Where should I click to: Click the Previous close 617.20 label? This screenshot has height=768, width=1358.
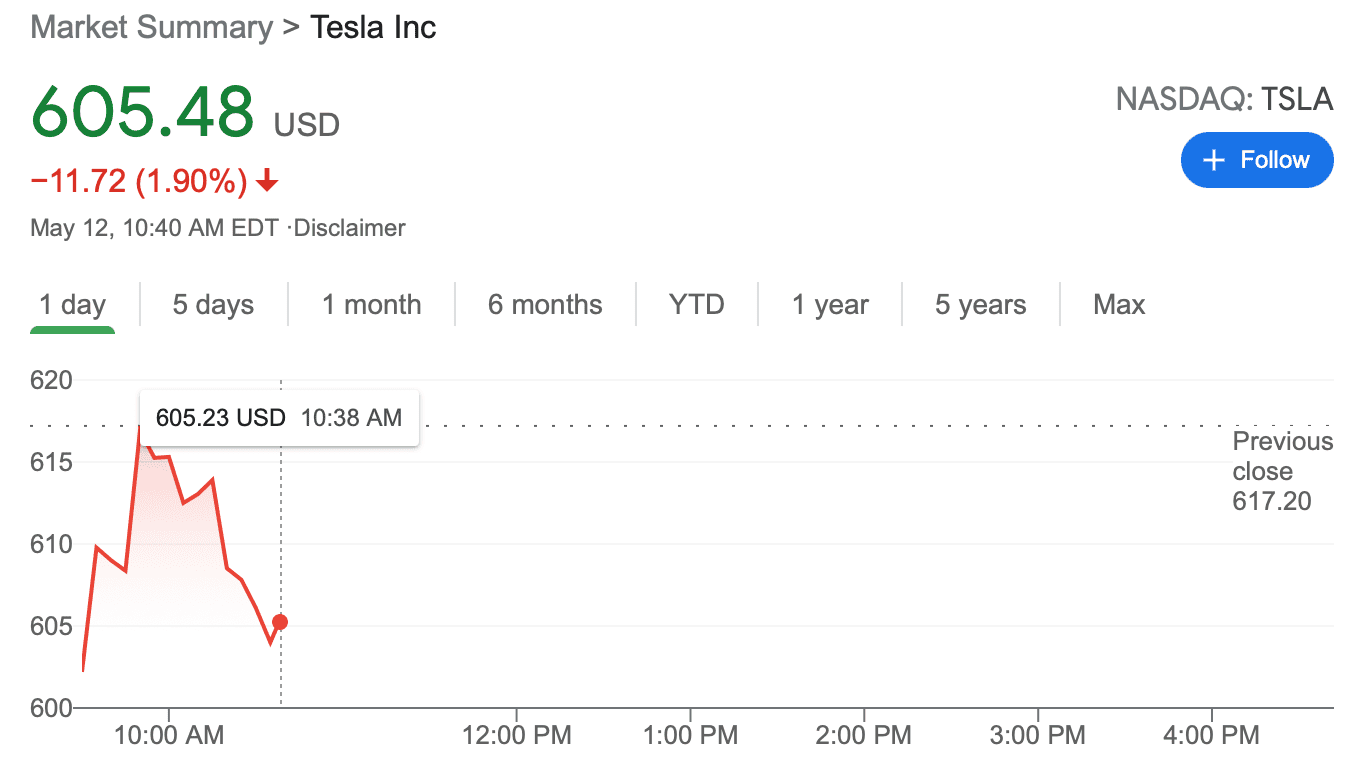pyautogui.click(x=1282, y=470)
